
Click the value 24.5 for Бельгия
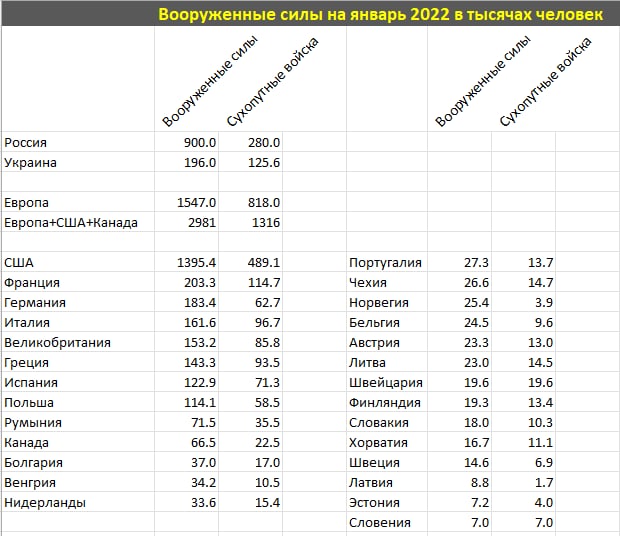(476, 323)
